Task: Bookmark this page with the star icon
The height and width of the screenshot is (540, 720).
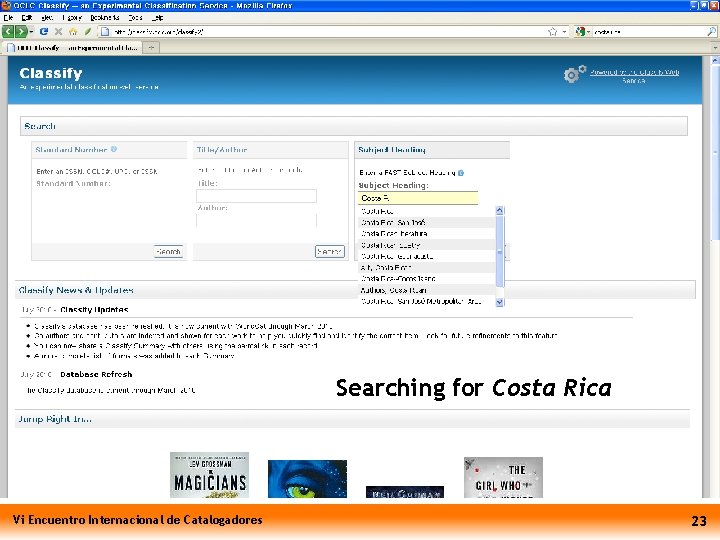Action: point(552,32)
